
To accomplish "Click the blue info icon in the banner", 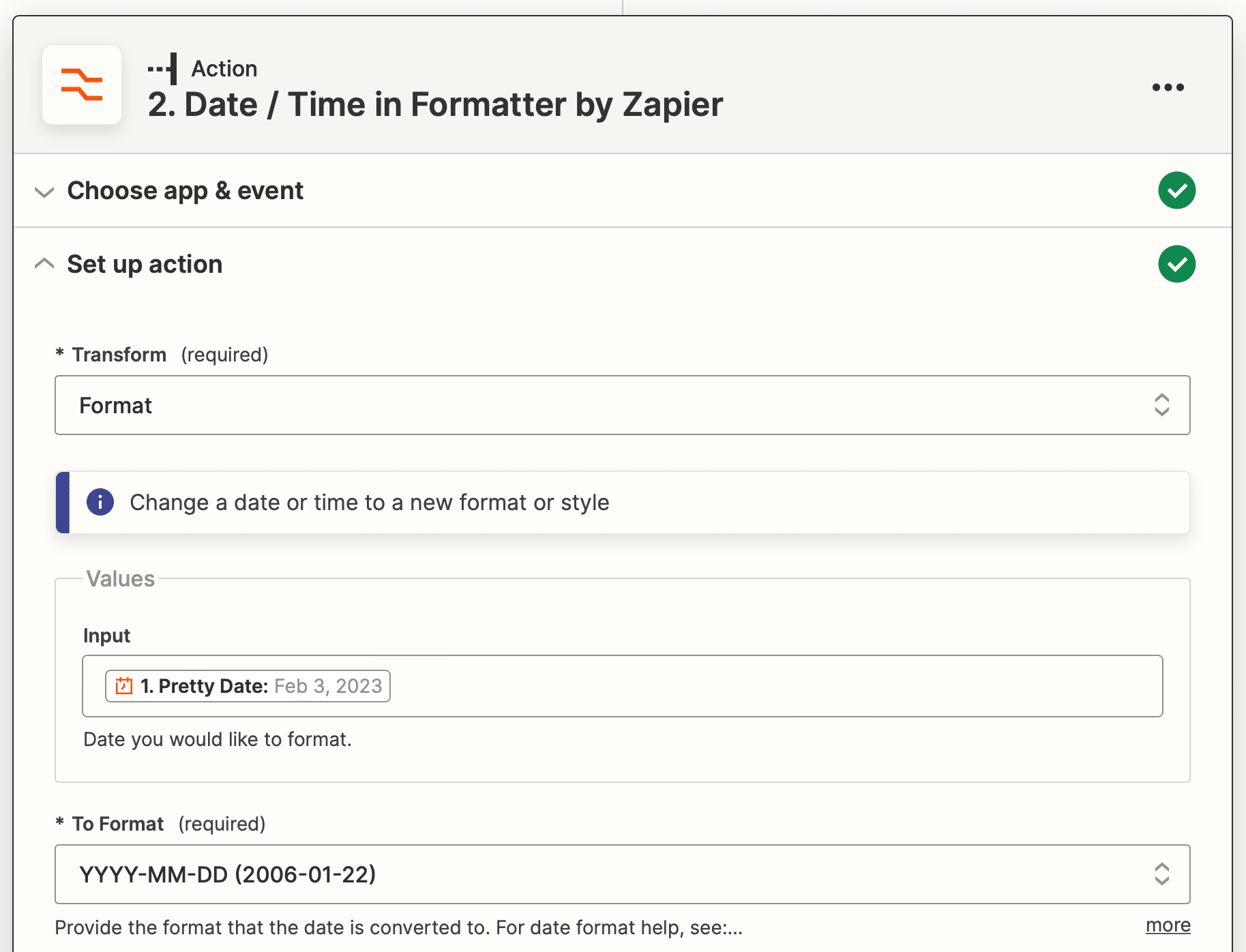I will [x=100, y=503].
